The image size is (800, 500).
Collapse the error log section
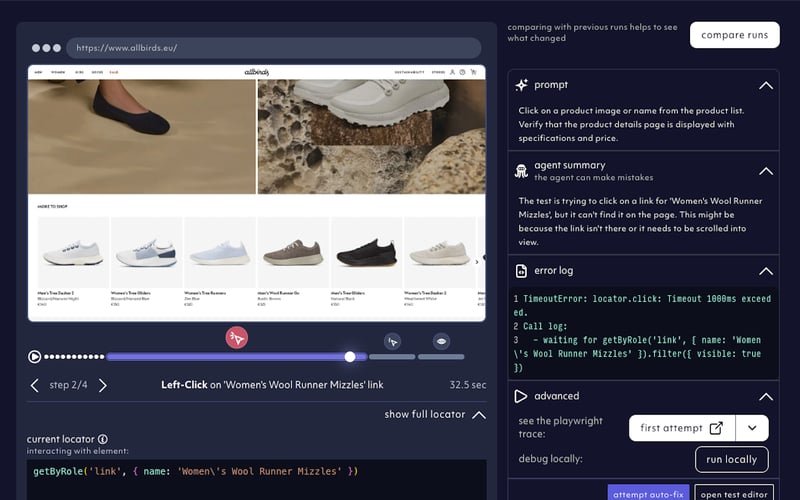pyautogui.click(x=766, y=271)
